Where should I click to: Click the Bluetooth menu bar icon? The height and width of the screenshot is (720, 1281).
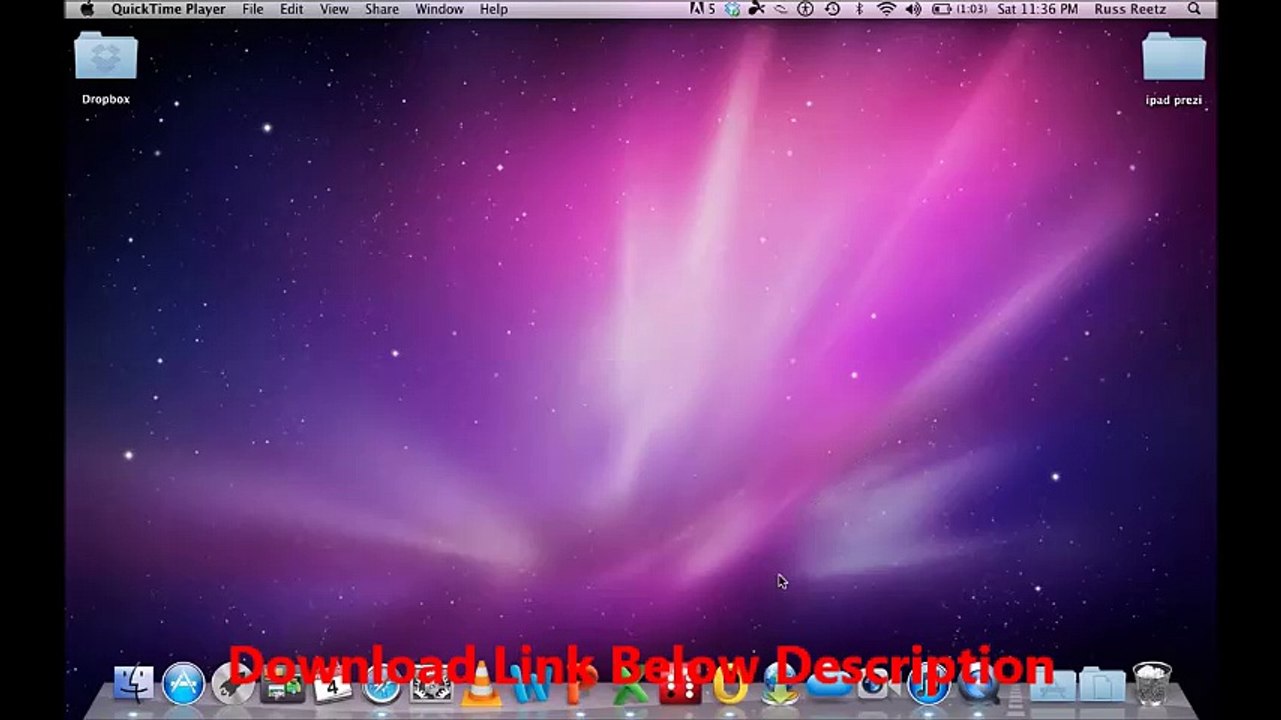click(x=859, y=9)
